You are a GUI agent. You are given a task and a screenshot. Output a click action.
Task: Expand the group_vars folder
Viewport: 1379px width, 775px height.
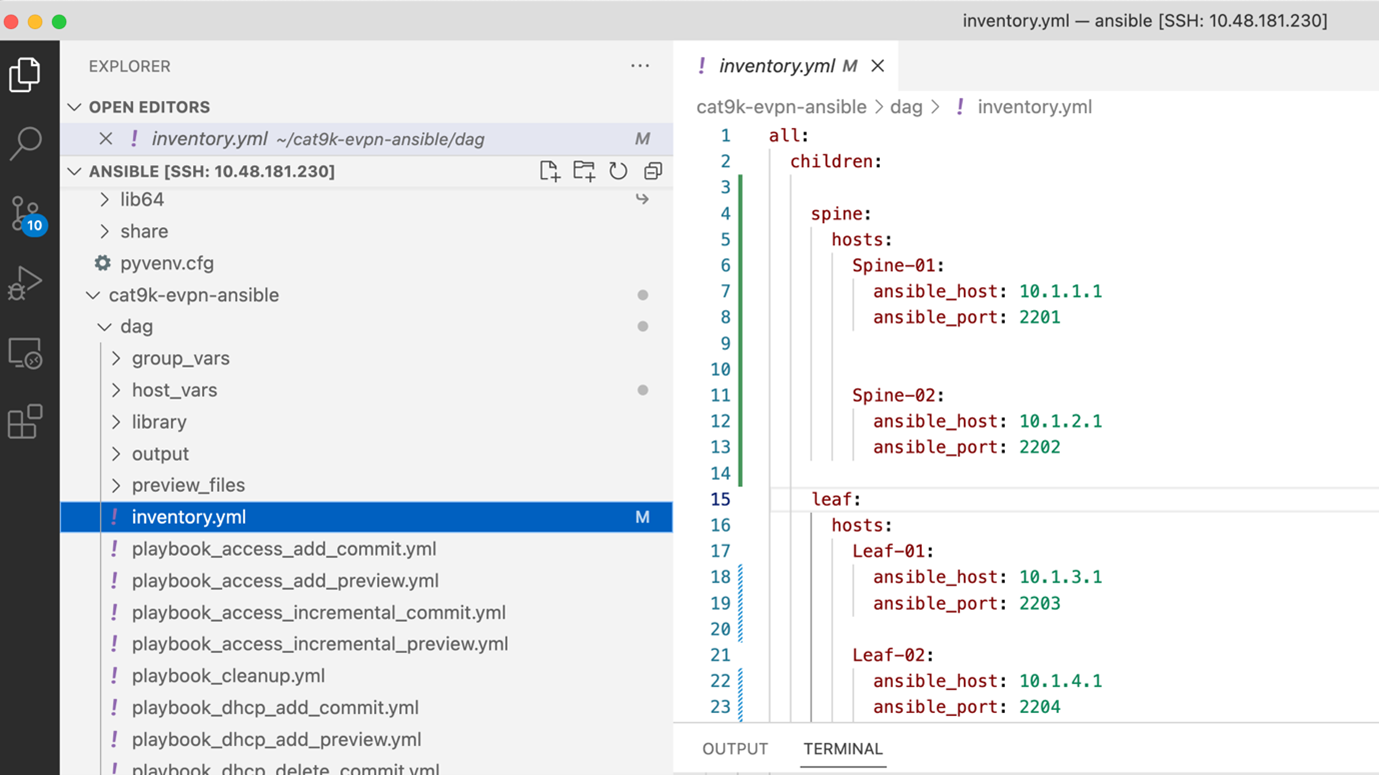(117, 358)
